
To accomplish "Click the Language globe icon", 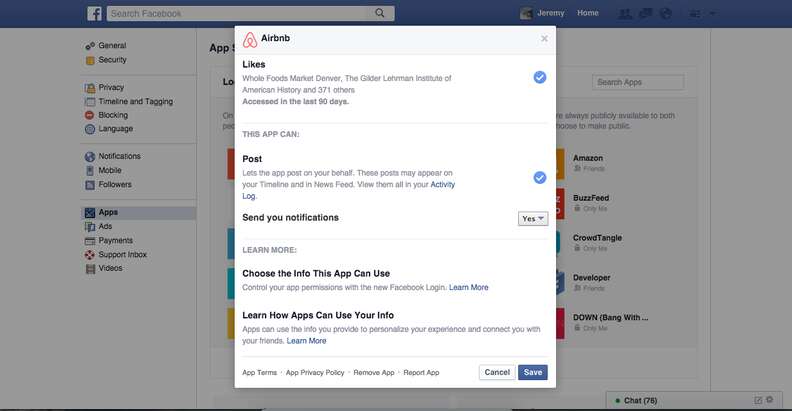I will [x=90, y=129].
